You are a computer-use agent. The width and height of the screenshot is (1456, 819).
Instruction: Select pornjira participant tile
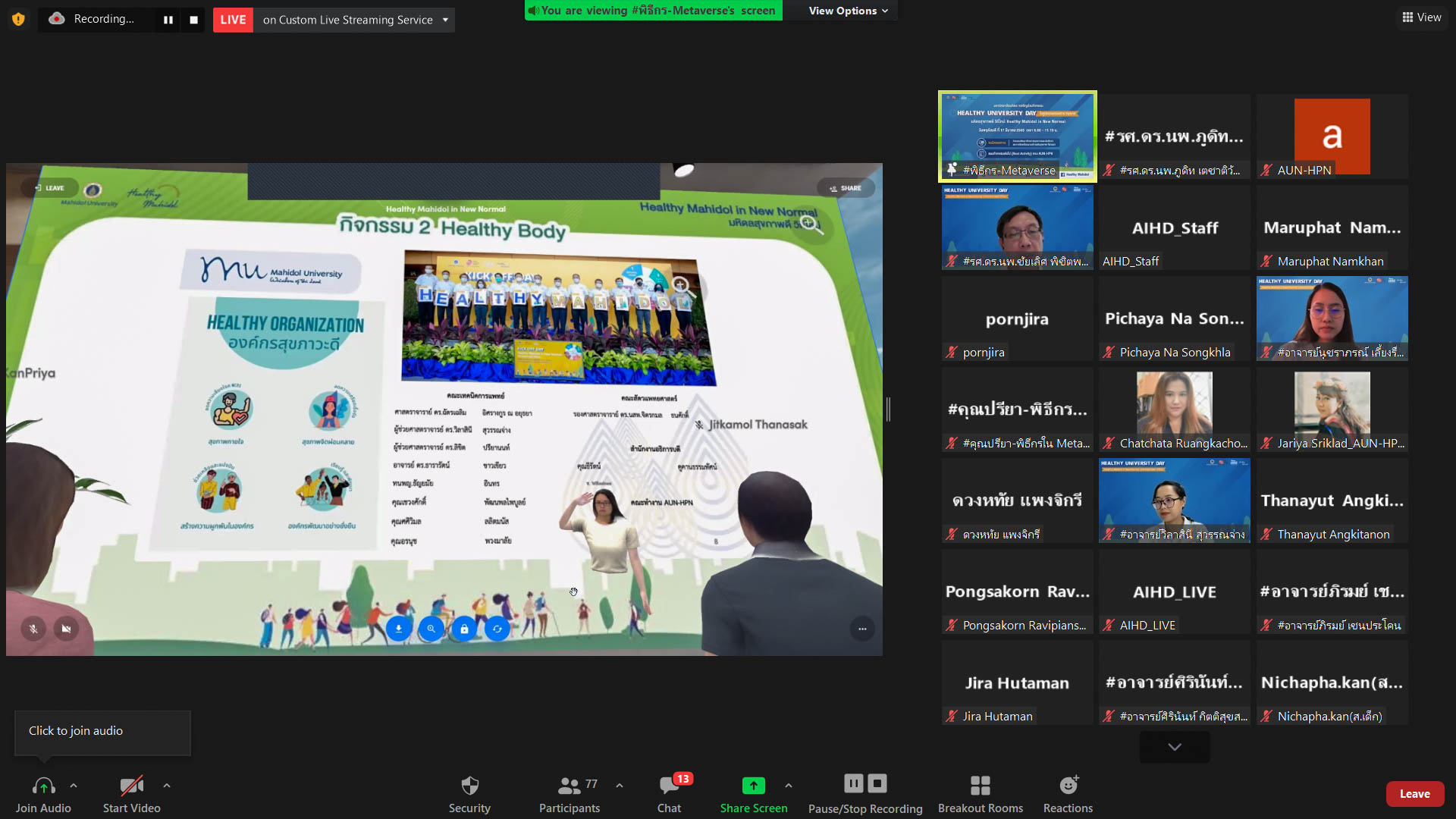tap(1018, 318)
